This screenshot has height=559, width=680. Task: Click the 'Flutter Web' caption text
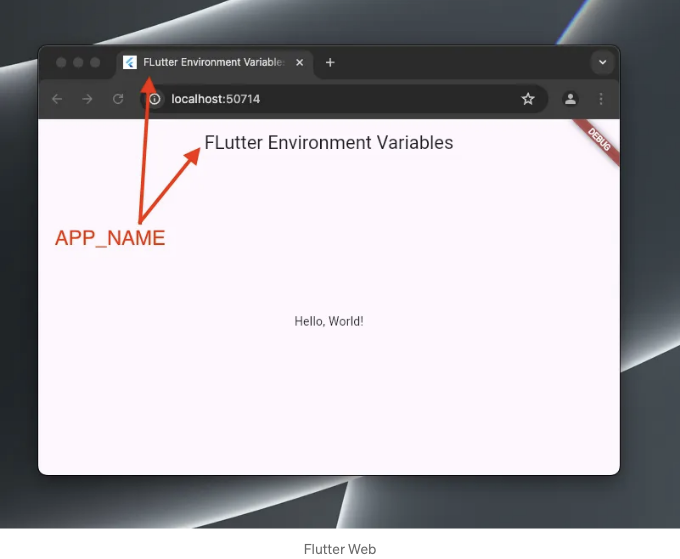coord(340,549)
